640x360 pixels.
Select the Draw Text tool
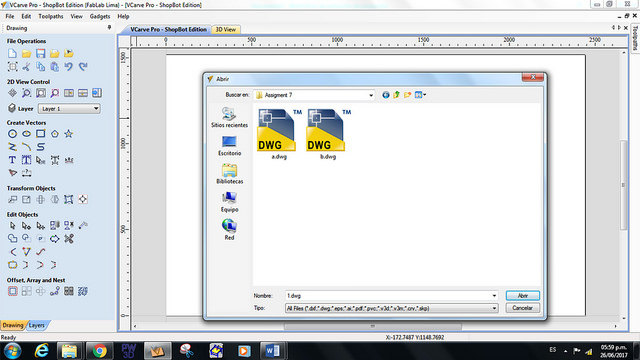[x=12, y=160]
